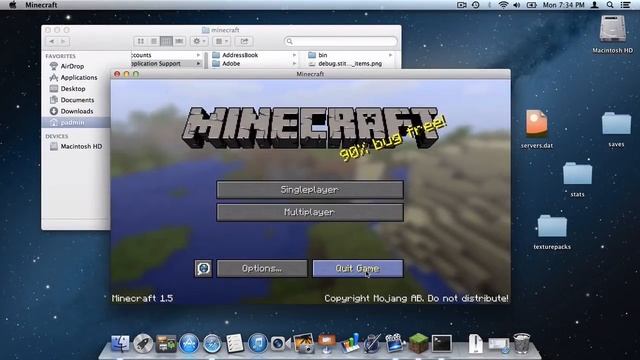Switch Finder to Cover Flow view

click(x=179, y=41)
